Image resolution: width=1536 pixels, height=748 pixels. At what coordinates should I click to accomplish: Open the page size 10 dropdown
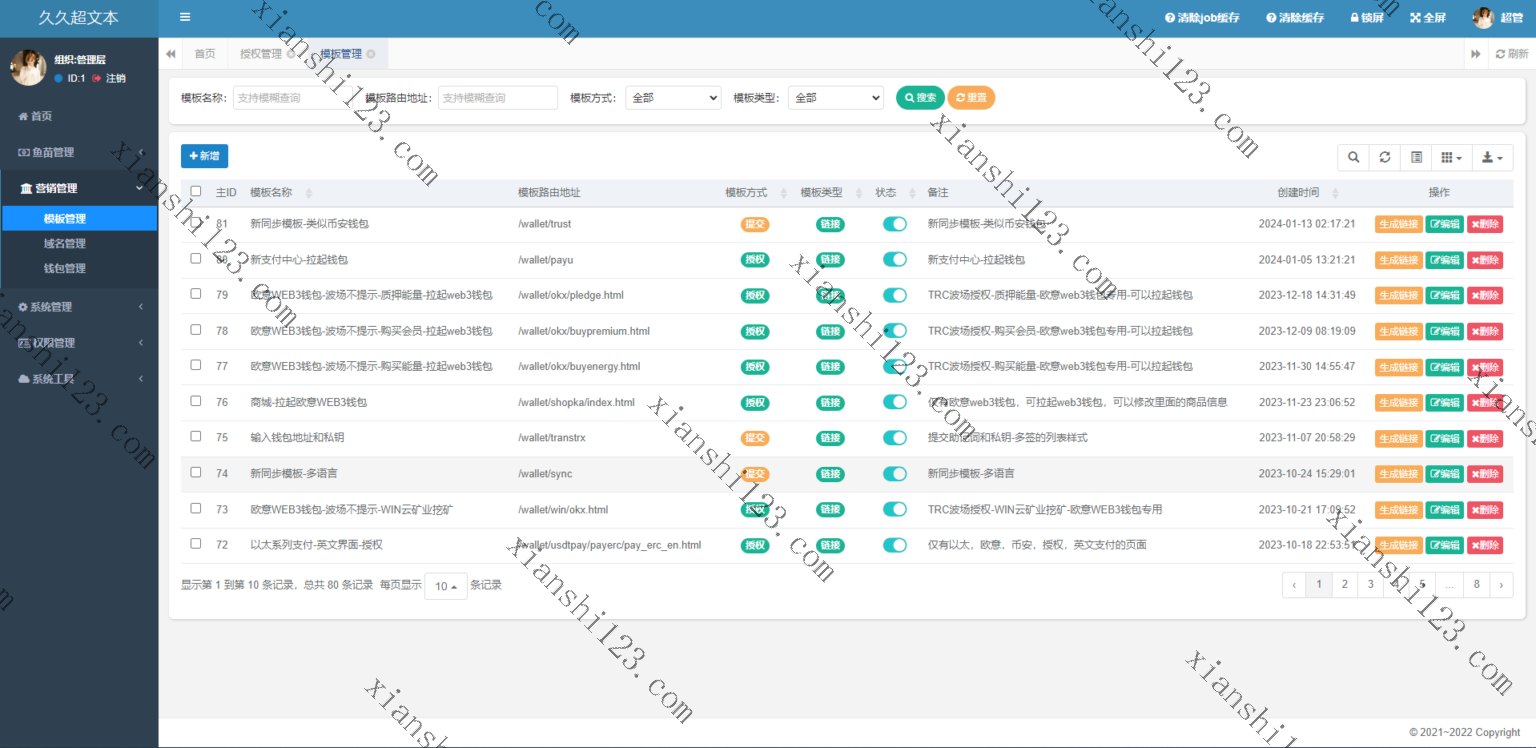pos(446,586)
